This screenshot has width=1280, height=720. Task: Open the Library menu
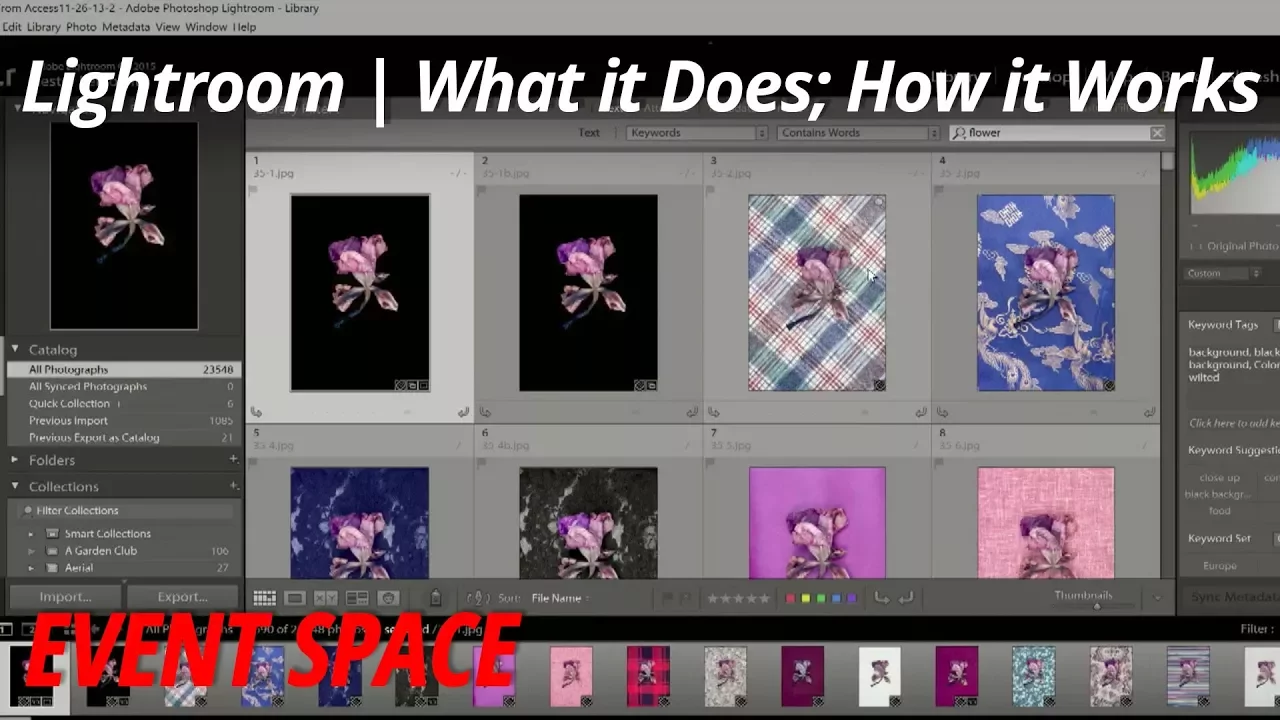tap(43, 27)
